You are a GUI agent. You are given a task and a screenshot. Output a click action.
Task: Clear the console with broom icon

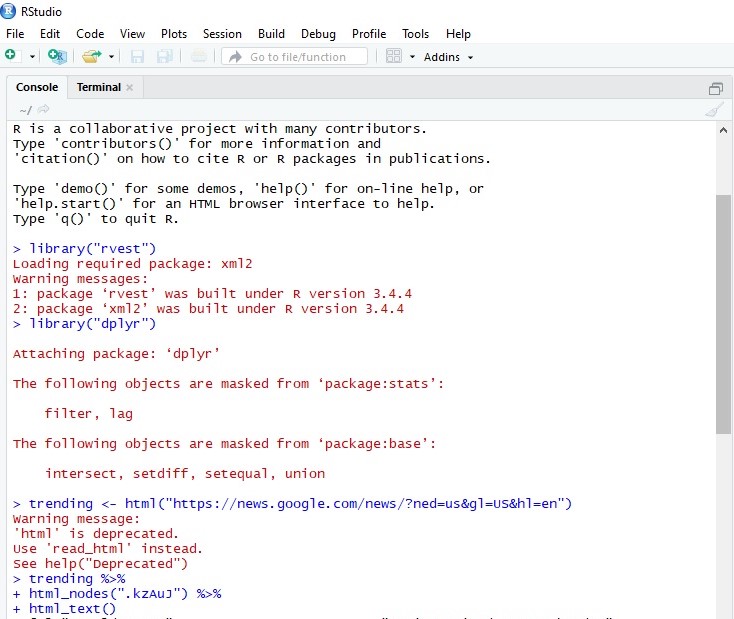pyautogui.click(x=714, y=110)
